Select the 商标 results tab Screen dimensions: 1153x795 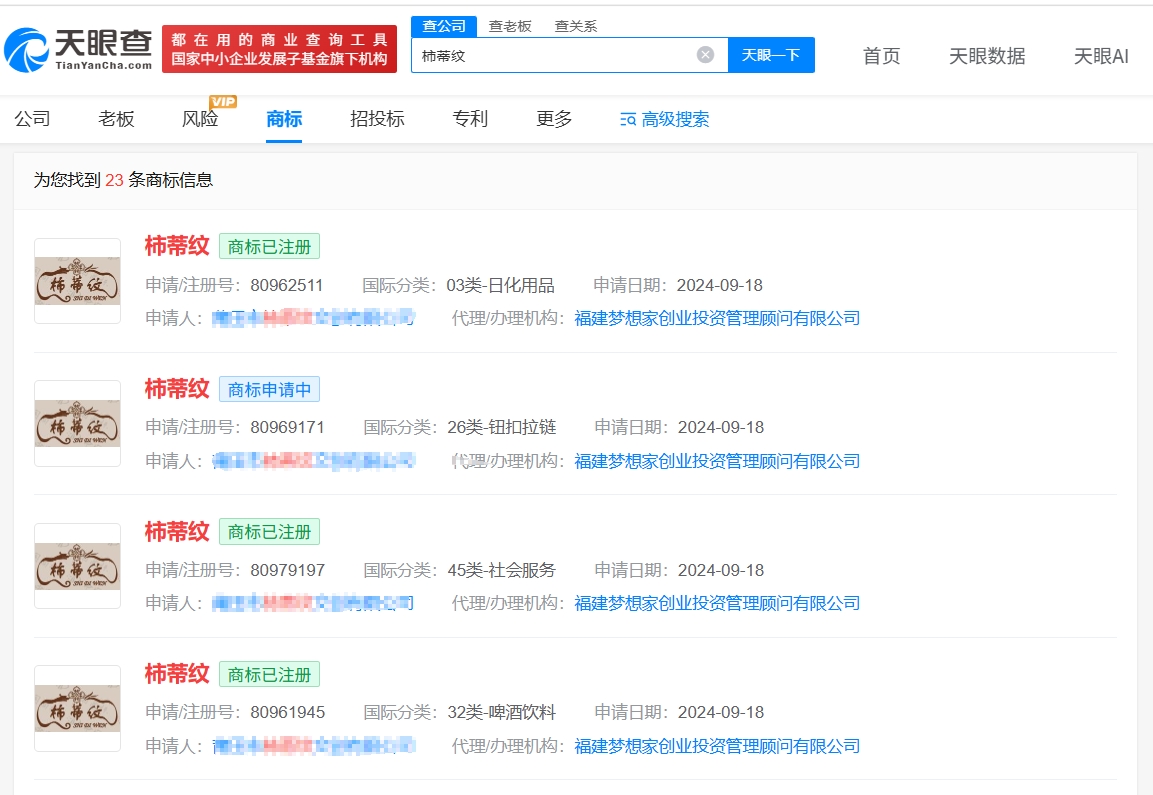[284, 118]
